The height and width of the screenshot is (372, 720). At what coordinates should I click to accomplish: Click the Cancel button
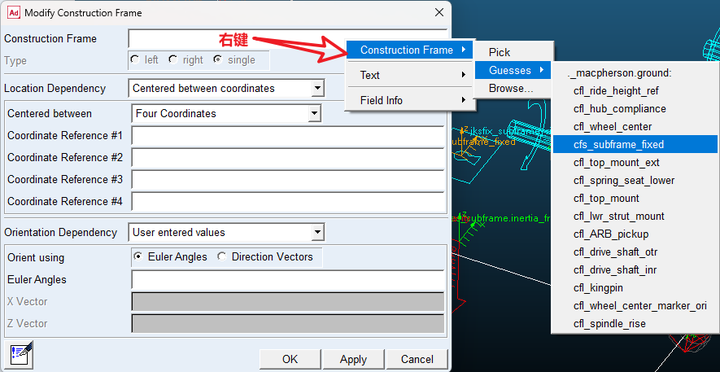tap(417, 359)
